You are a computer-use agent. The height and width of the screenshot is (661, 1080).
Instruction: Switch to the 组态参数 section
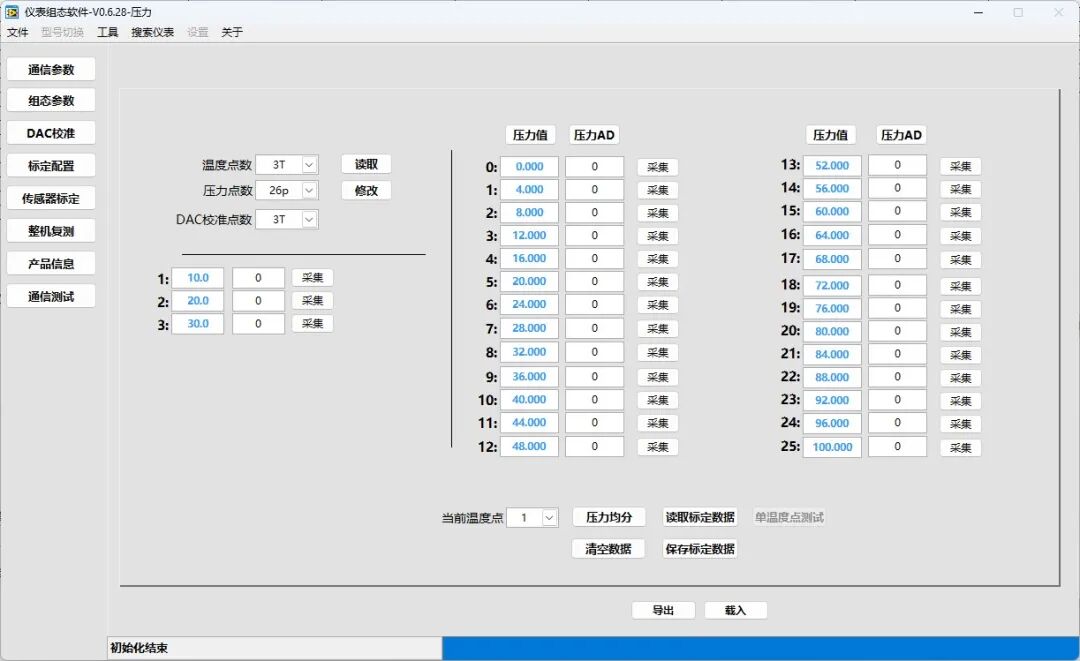pos(50,100)
